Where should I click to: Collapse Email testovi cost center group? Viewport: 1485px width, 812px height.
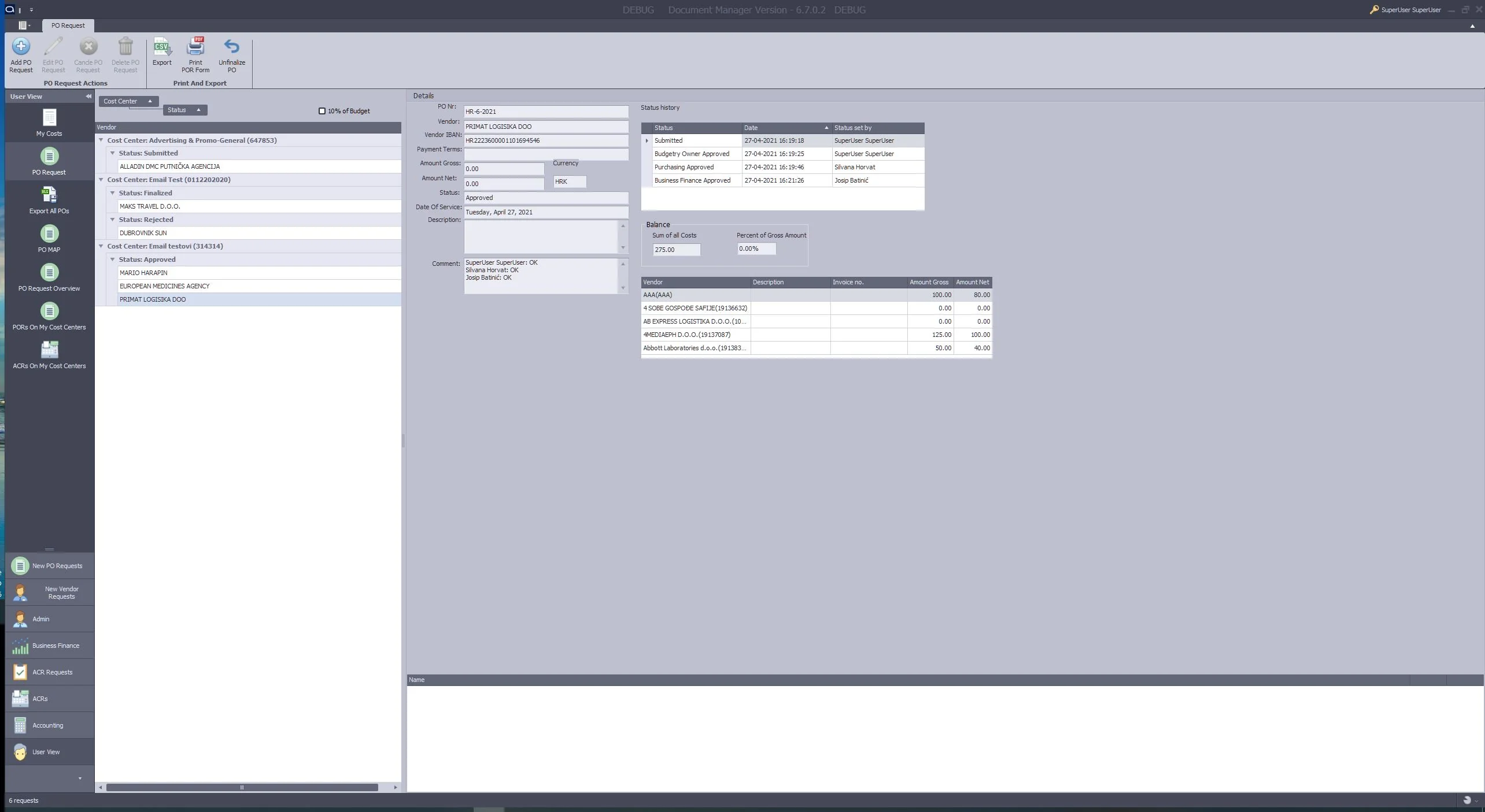(x=101, y=246)
